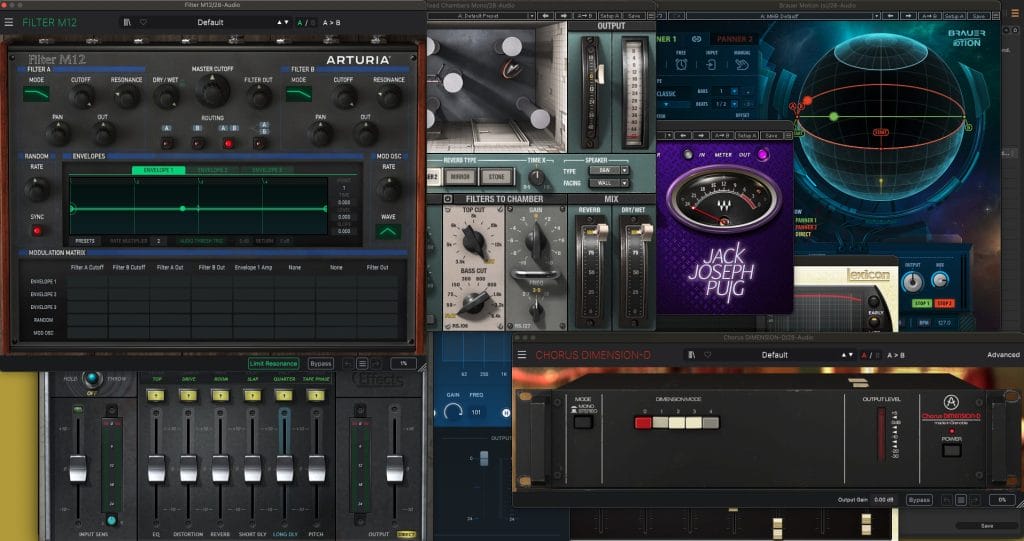Open Advanced panel in Chorus Dimension-D
The height and width of the screenshot is (541, 1024).
[x=1003, y=355]
